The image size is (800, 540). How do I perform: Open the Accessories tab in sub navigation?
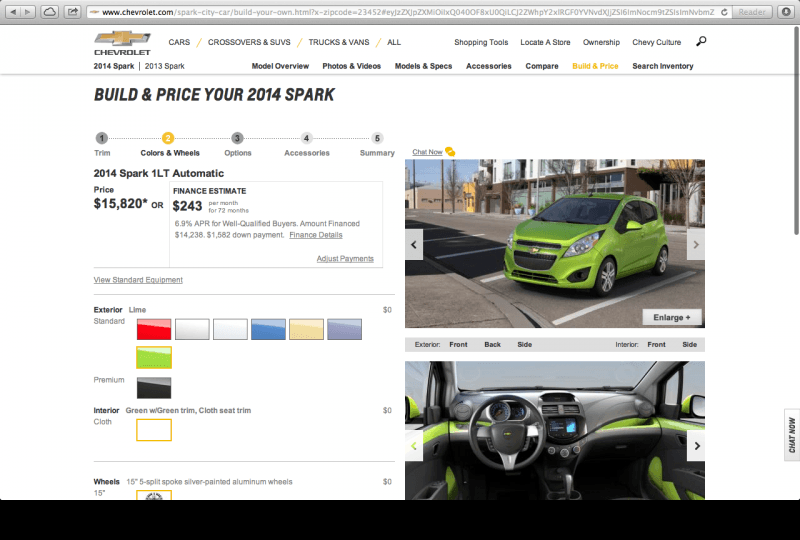(x=488, y=66)
